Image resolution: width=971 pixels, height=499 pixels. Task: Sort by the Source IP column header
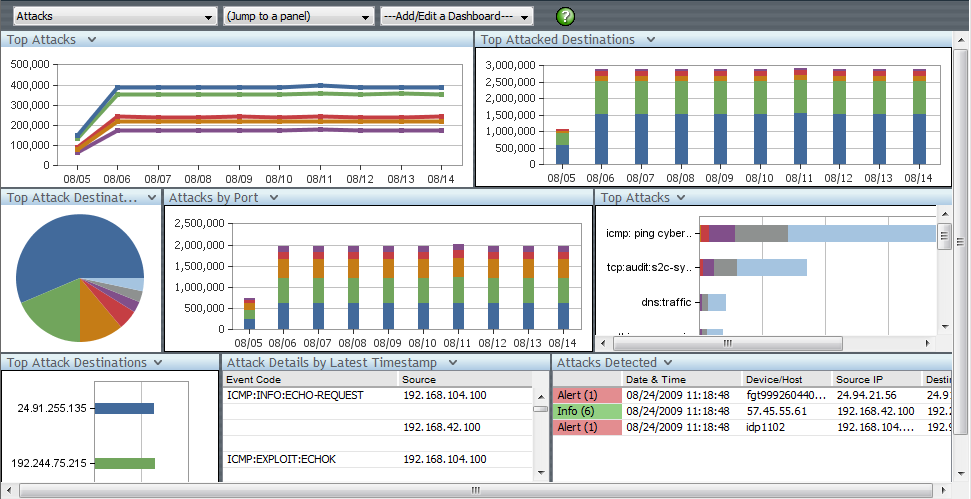(876, 380)
